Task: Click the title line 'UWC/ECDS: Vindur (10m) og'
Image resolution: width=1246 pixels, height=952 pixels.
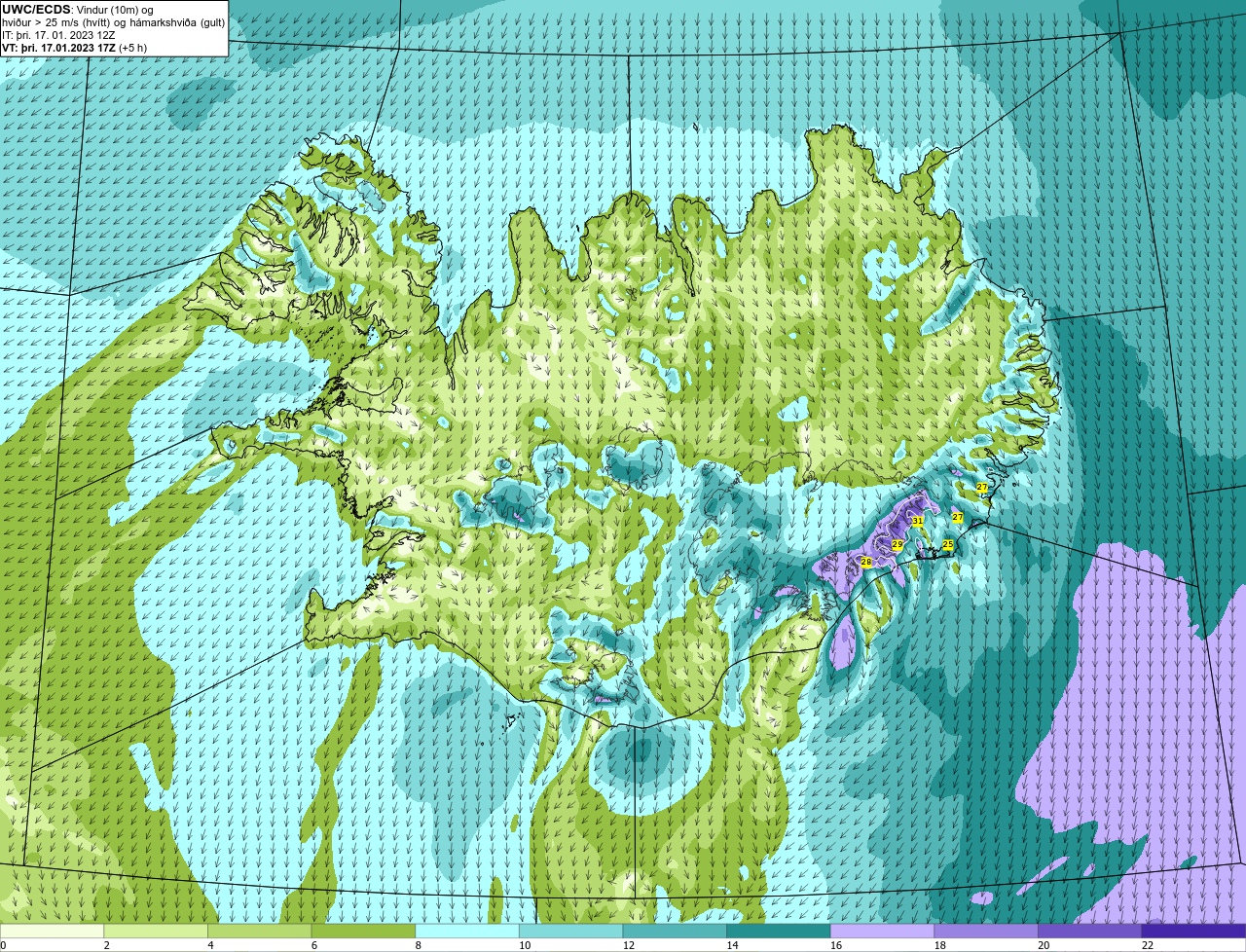Action: coord(78,10)
